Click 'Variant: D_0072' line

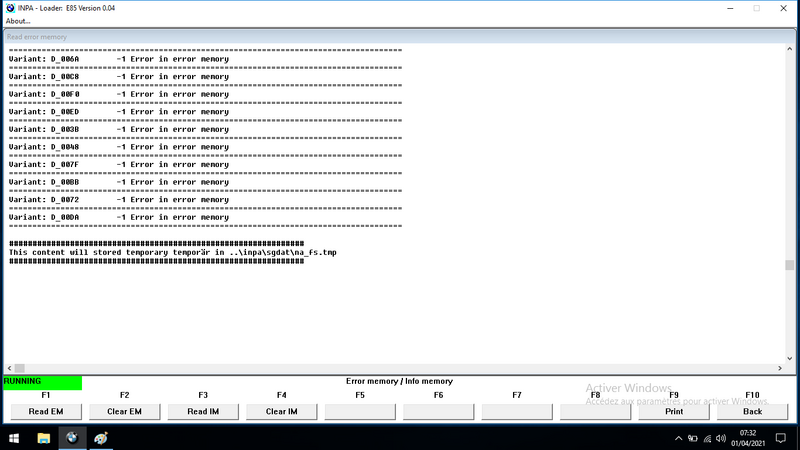click(118, 200)
